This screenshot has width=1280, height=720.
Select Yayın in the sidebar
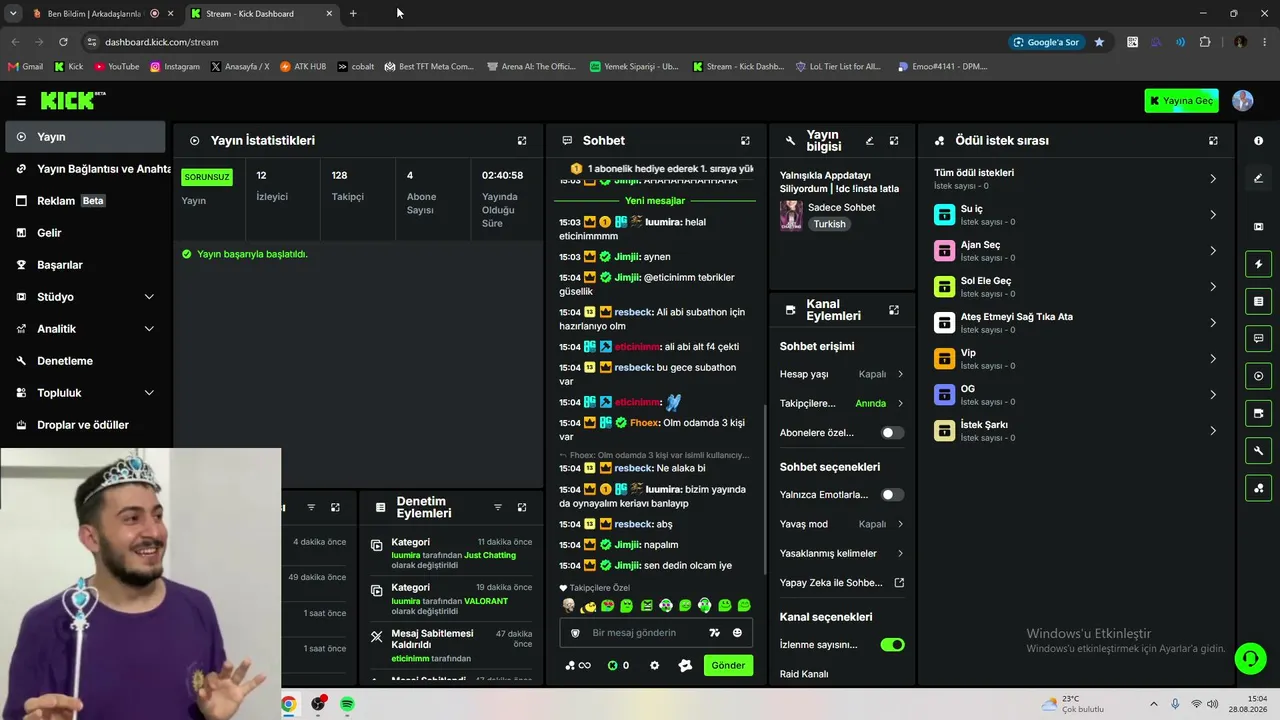[x=85, y=137]
